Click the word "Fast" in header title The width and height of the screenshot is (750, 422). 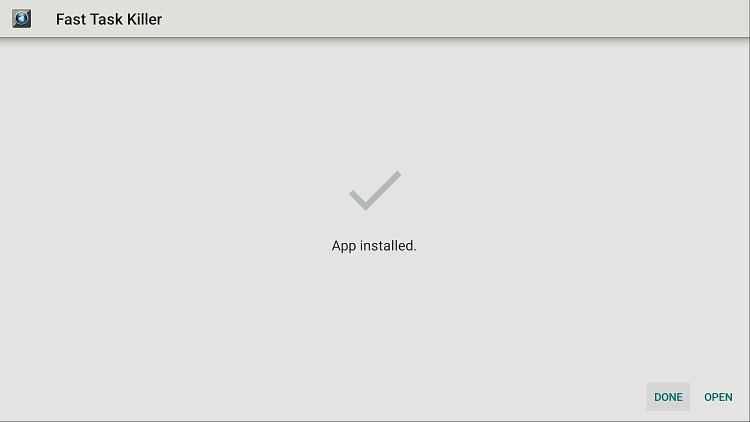[71, 19]
